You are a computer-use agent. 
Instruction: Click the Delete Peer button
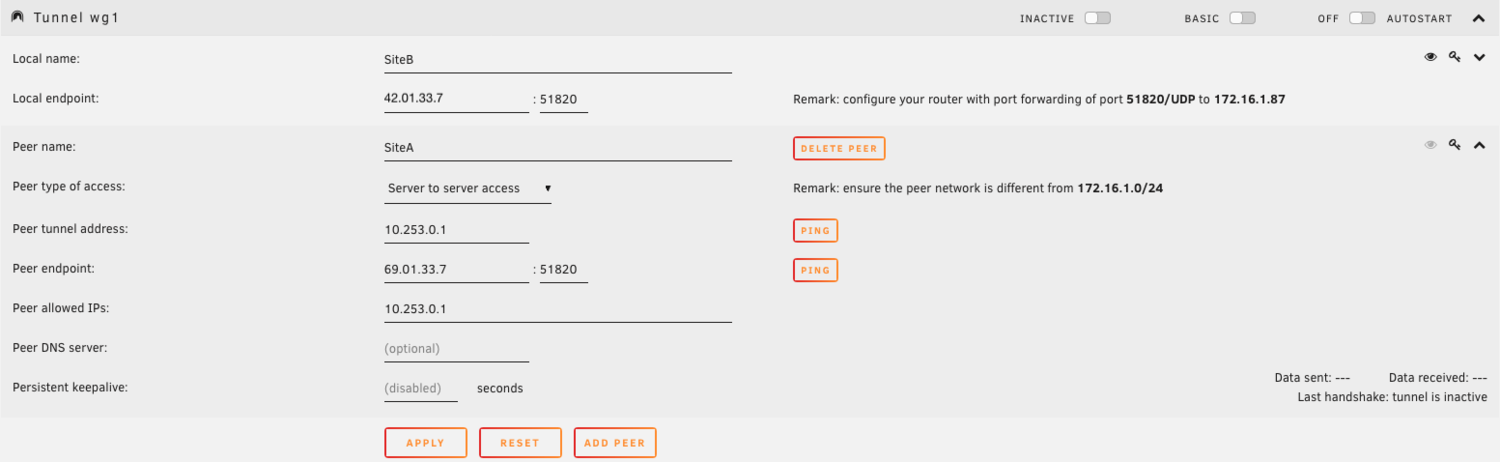[839, 148]
